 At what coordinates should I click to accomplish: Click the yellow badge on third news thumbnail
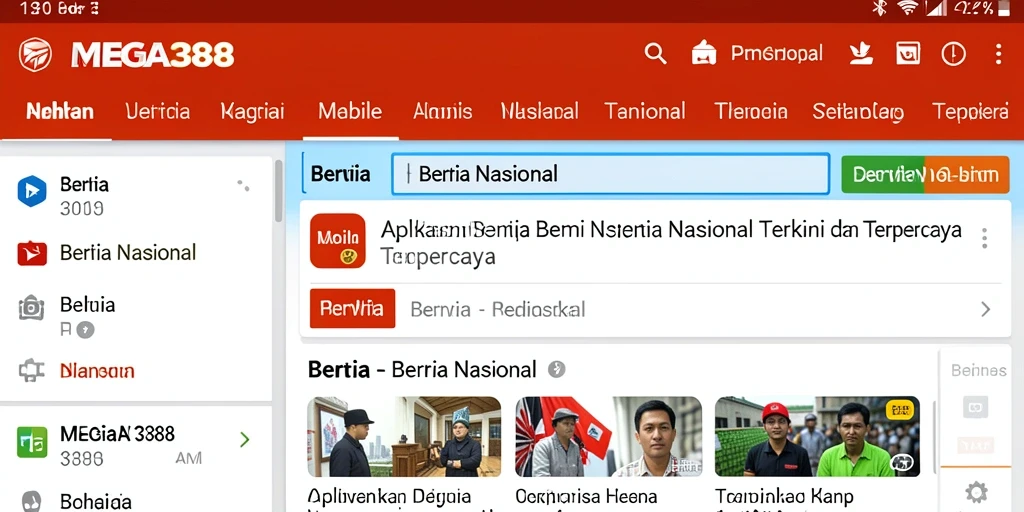pyautogui.click(x=899, y=409)
